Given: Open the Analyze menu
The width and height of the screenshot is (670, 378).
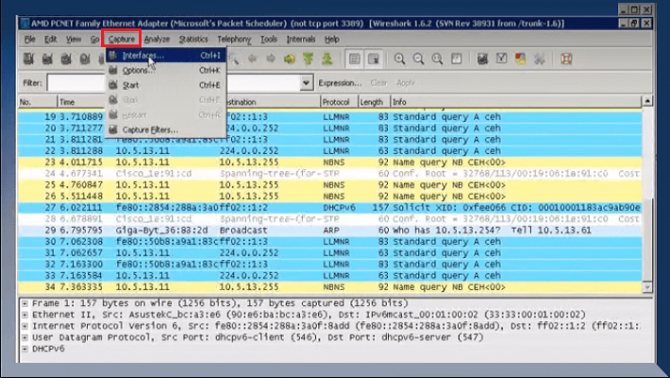Looking at the screenshot, I should pos(157,39).
